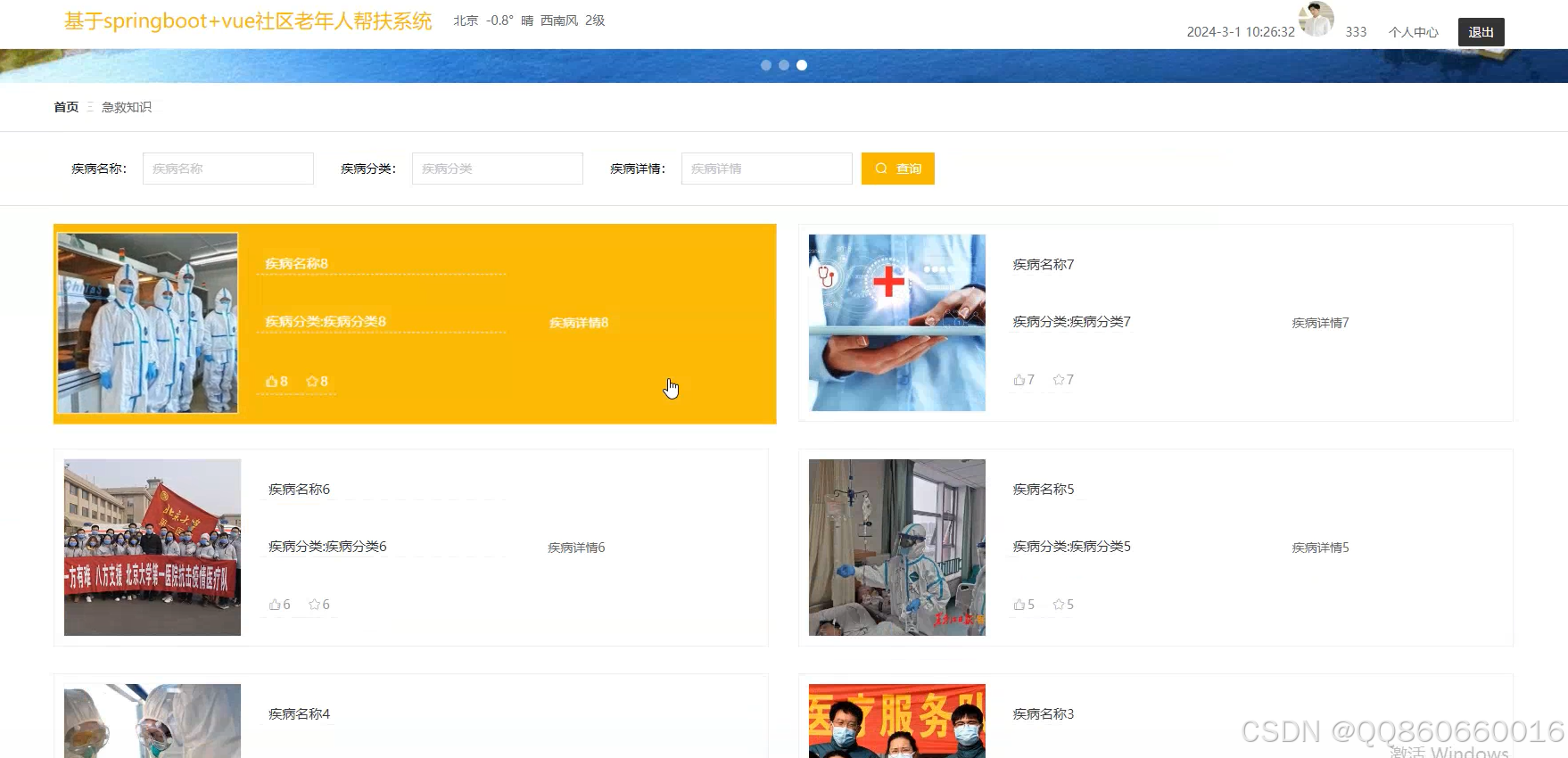This screenshot has width=1568, height=758.
Task: Click the weather info 北京 -0.8° 晴
Action: point(493,21)
